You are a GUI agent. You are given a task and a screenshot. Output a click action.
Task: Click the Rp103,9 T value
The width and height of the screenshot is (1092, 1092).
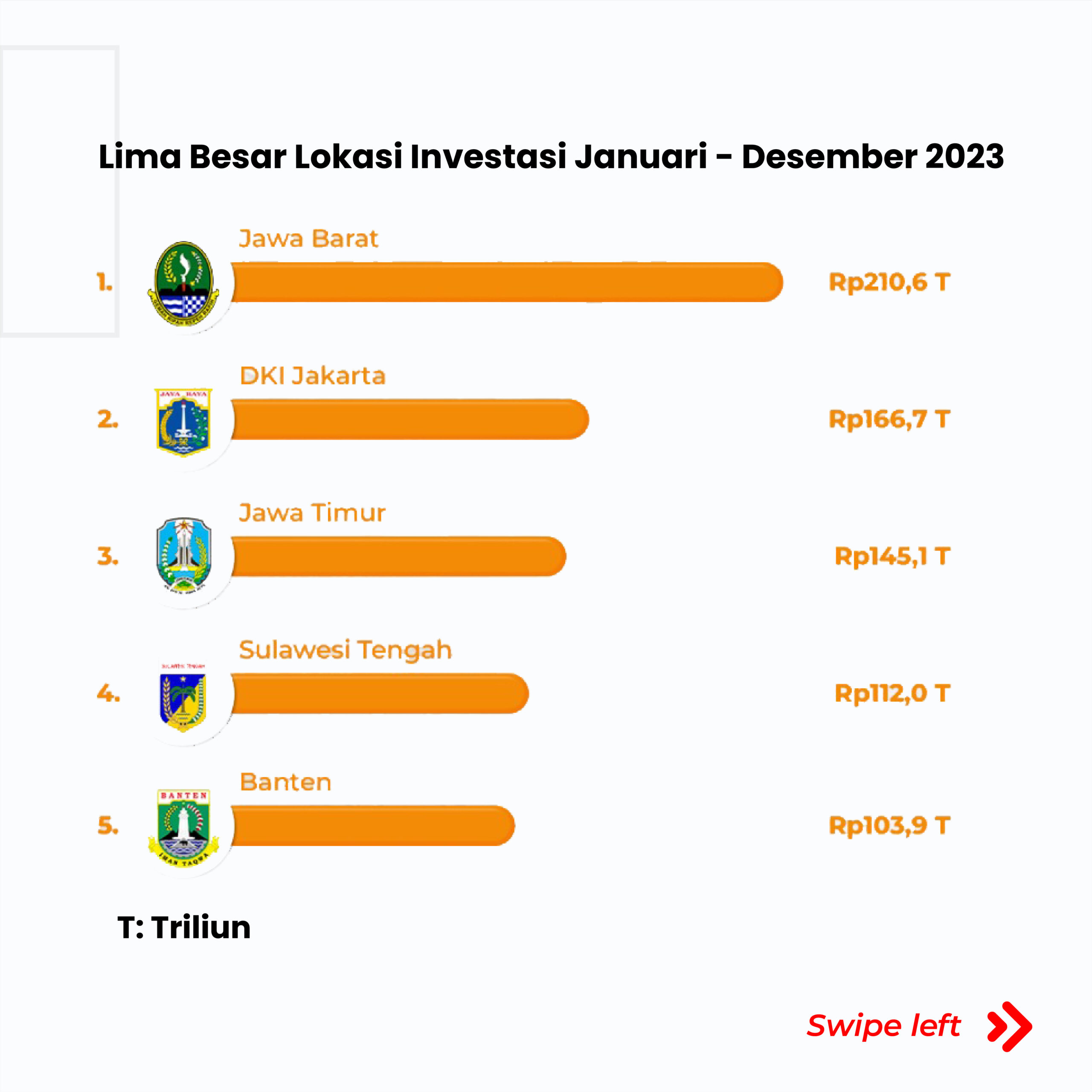(x=889, y=826)
